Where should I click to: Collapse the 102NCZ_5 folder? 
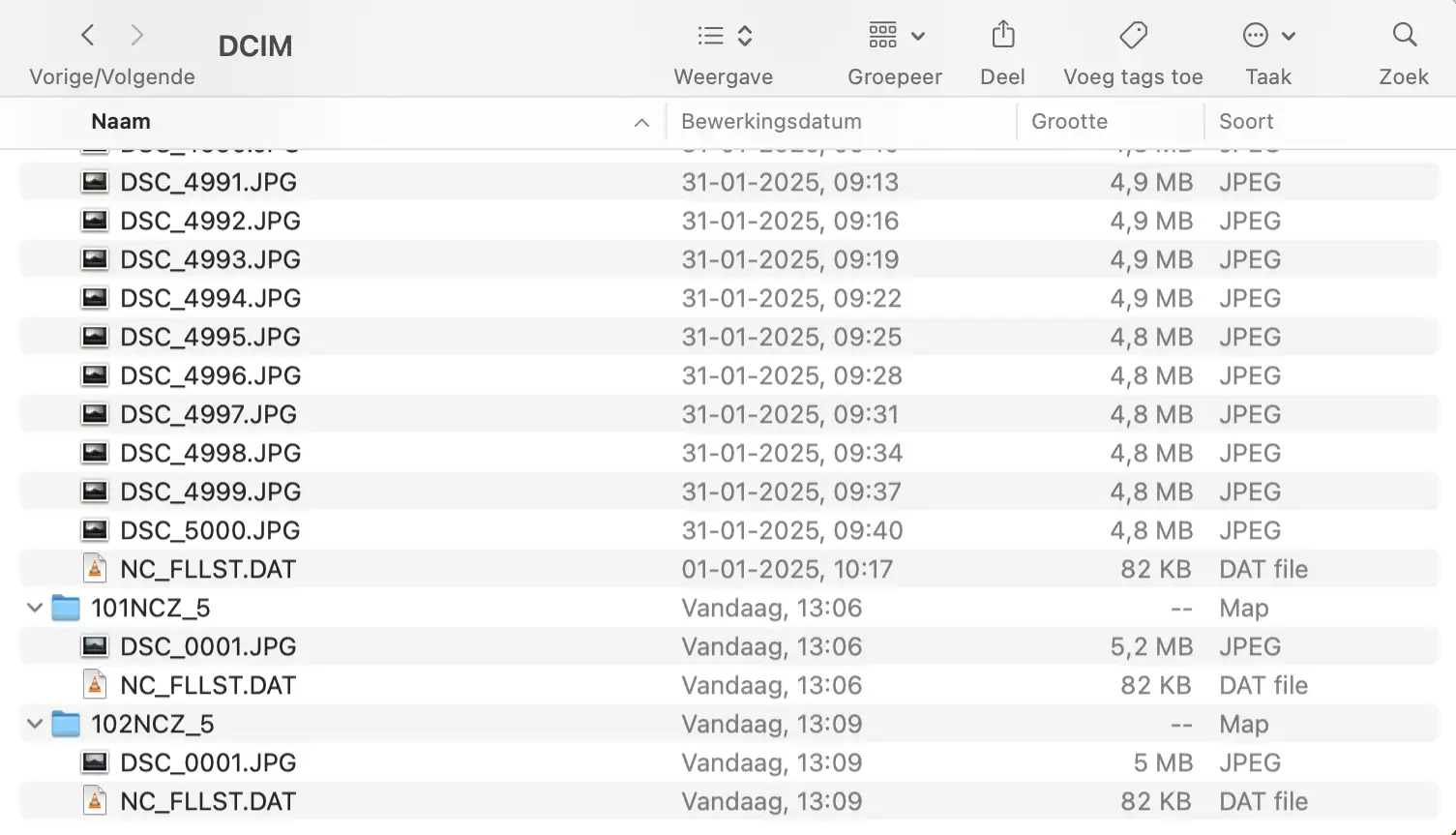pos(35,724)
